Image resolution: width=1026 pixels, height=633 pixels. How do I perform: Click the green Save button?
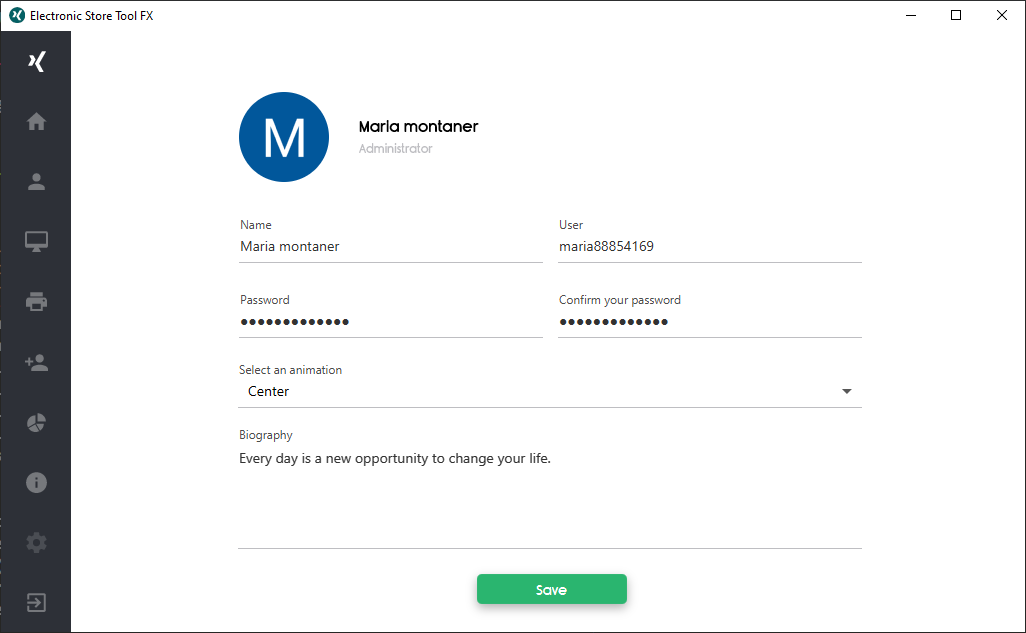552,589
